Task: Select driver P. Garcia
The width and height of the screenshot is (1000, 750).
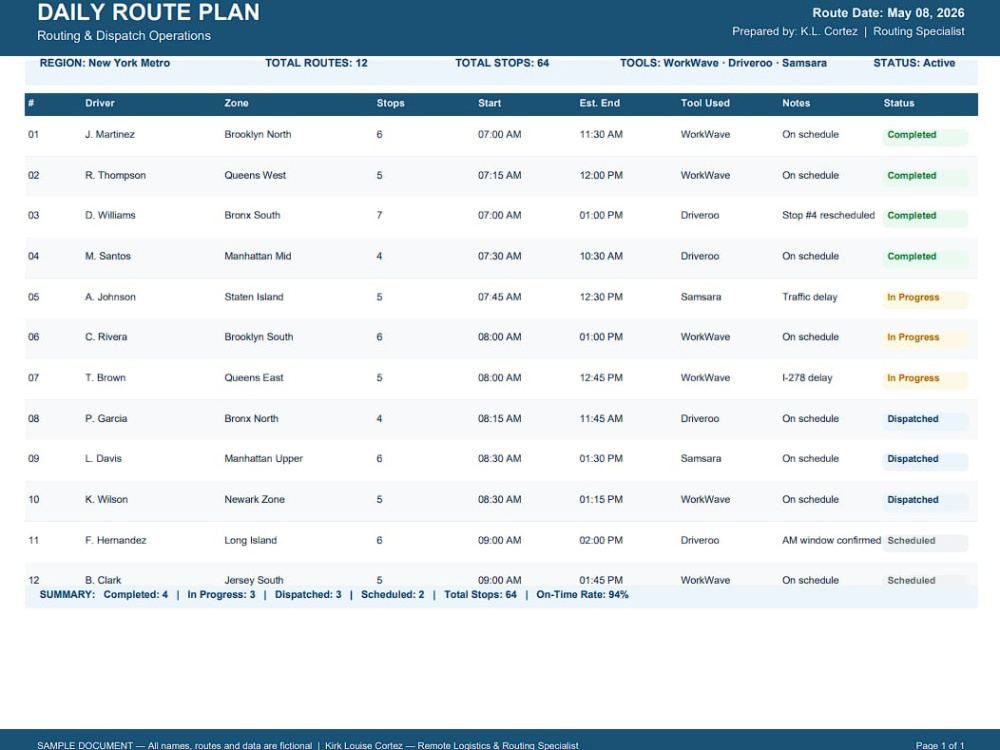Action: coord(106,419)
